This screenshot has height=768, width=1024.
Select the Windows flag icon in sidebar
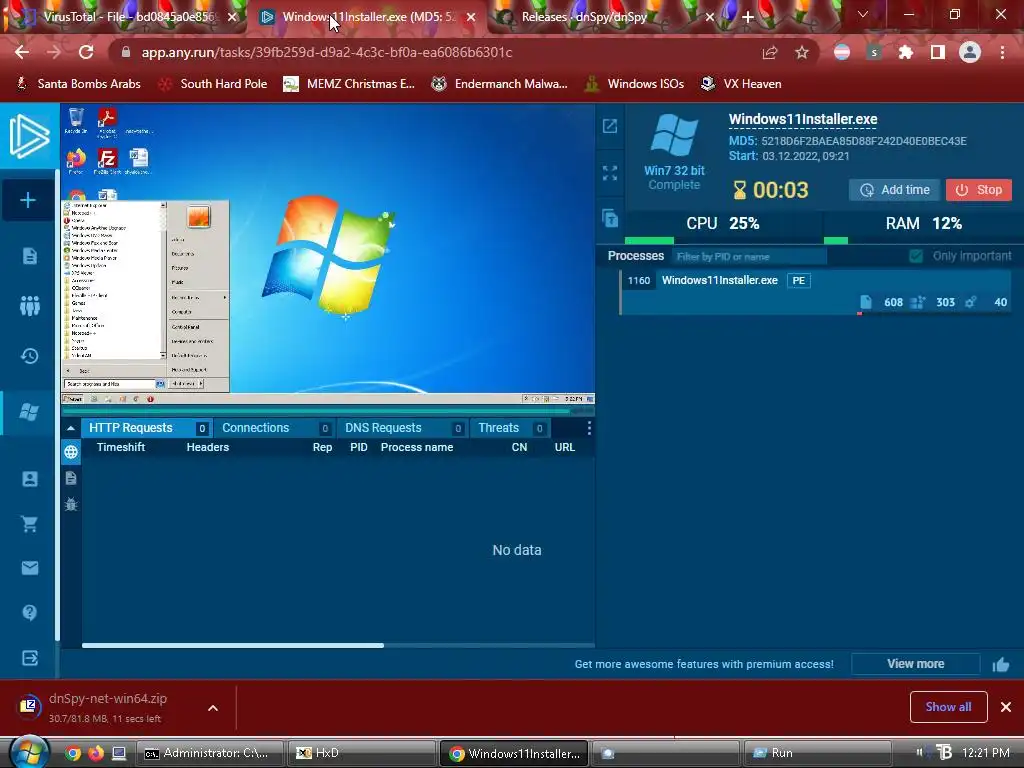pos(29,412)
